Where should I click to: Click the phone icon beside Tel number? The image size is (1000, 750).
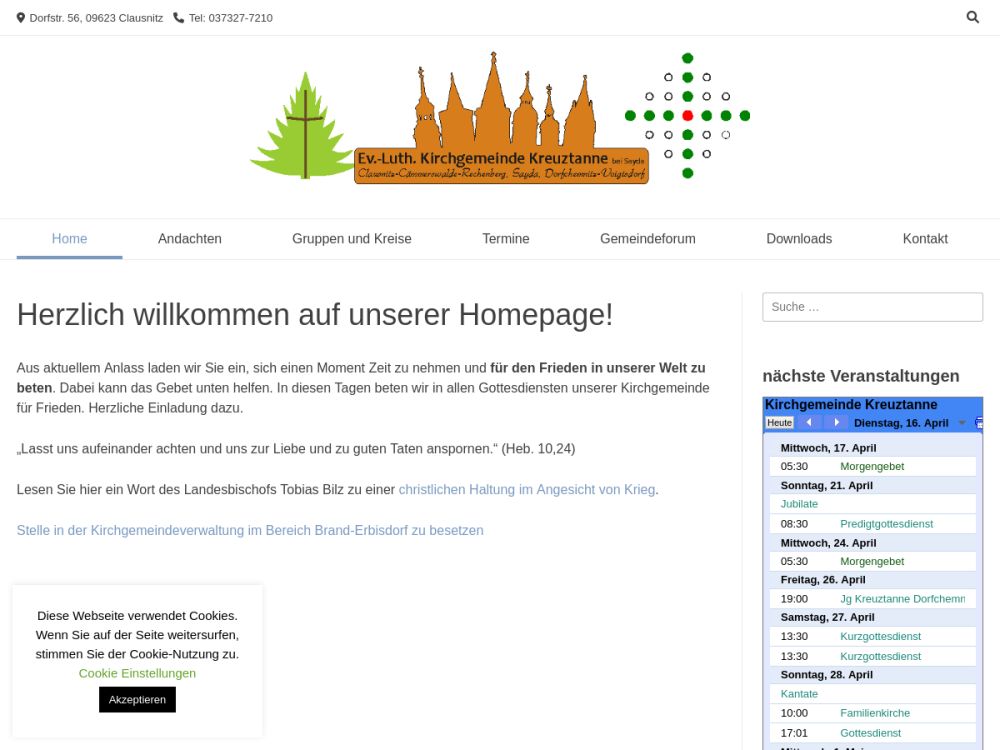pos(179,18)
